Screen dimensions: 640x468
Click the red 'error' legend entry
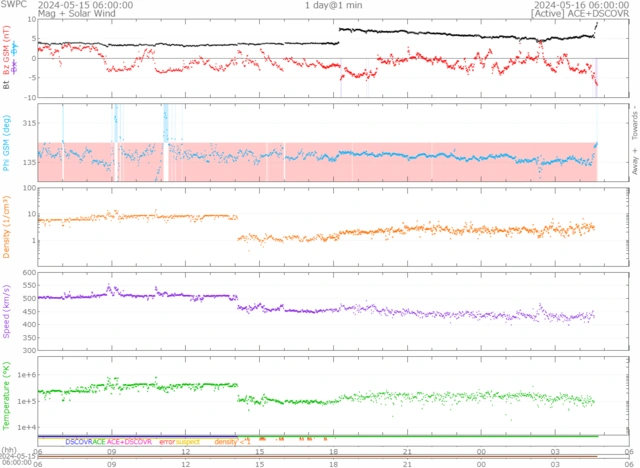167,442
